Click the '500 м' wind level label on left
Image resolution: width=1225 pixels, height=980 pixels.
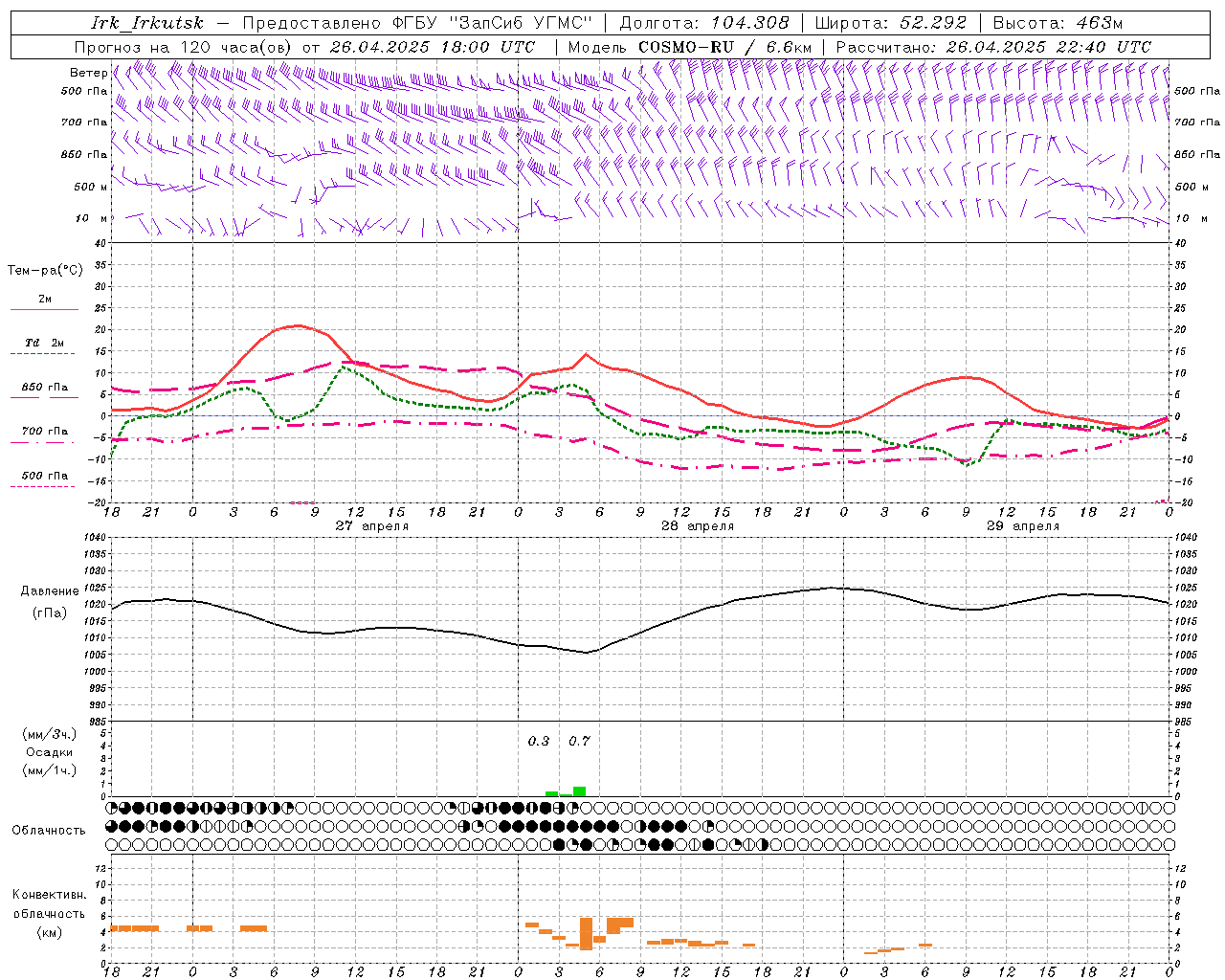(90, 187)
